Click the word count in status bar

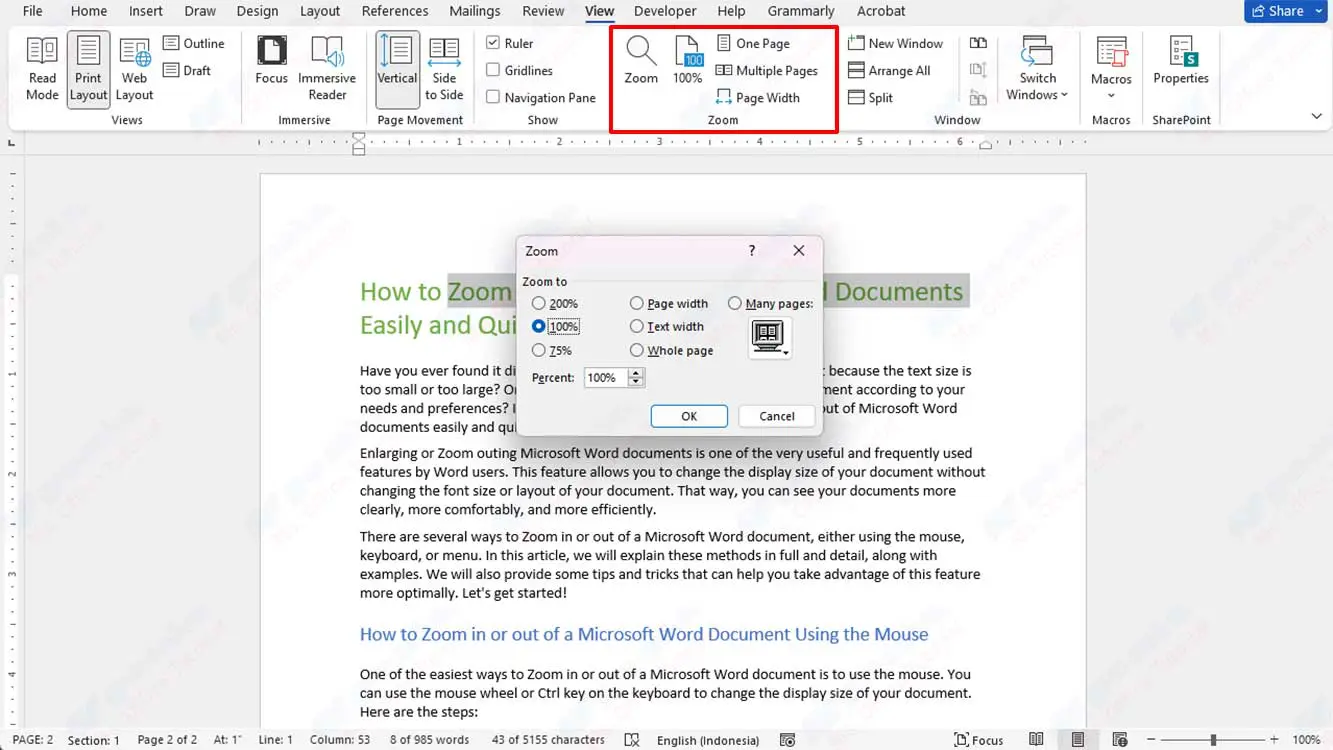[x=429, y=740]
